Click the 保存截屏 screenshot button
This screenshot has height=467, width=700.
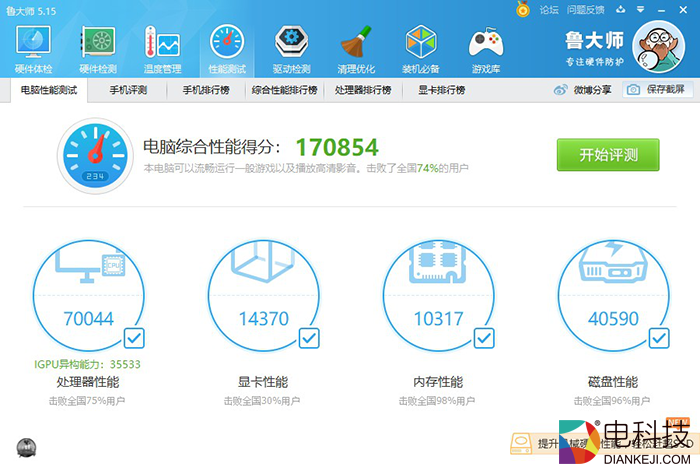click(x=659, y=90)
